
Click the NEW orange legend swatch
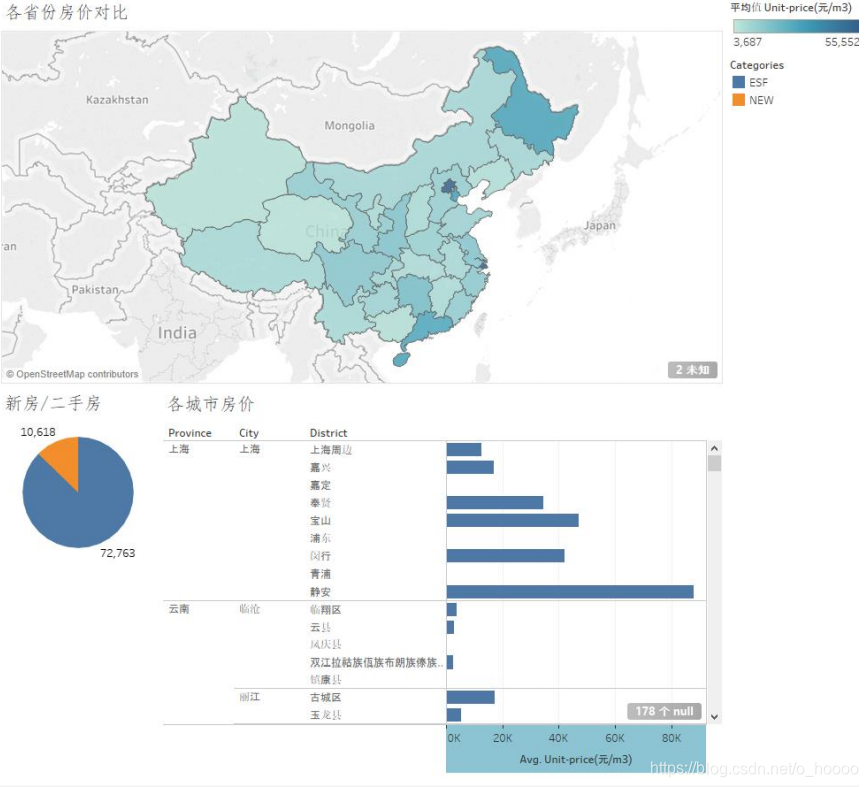(x=738, y=100)
